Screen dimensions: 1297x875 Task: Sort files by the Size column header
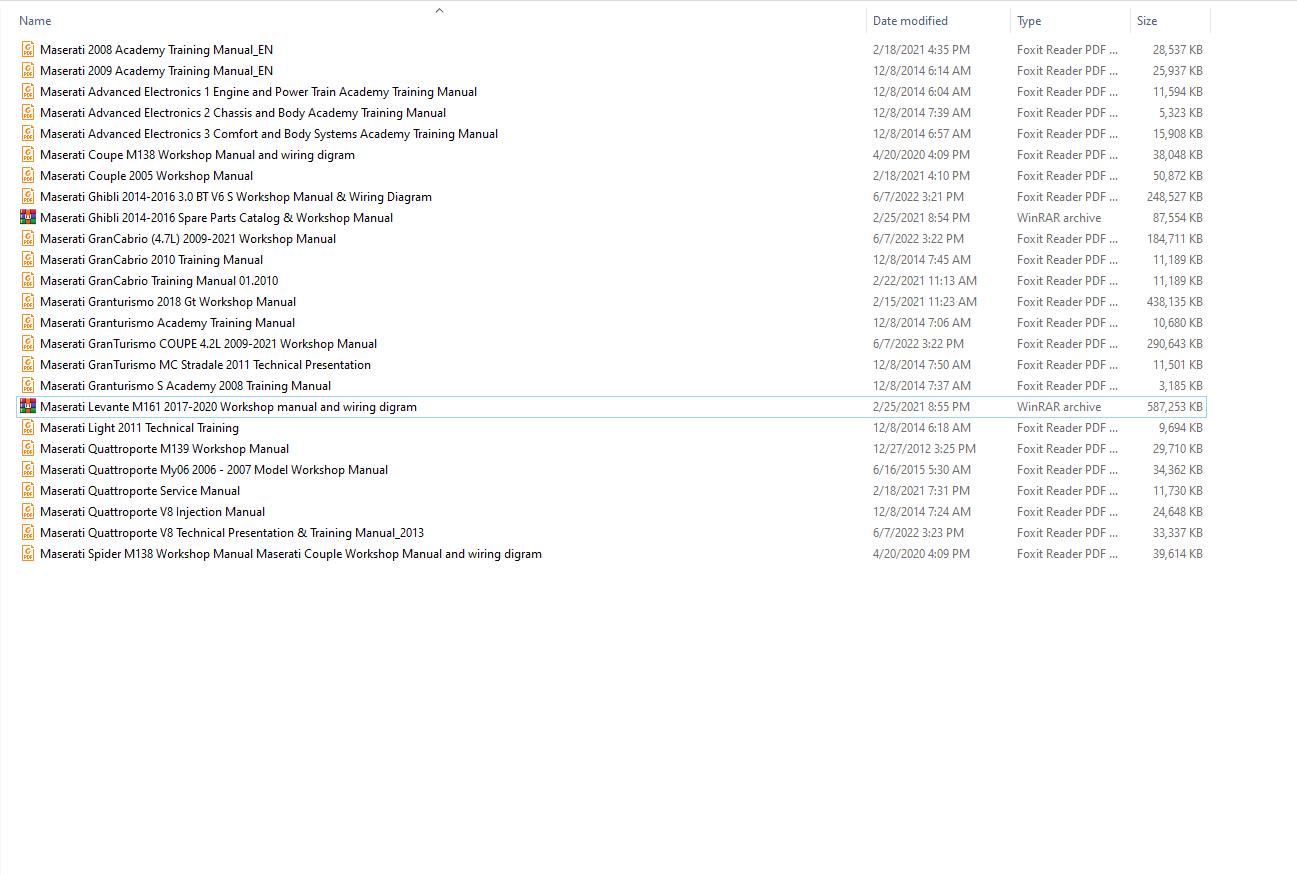pyautogui.click(x=1147, y=20)
